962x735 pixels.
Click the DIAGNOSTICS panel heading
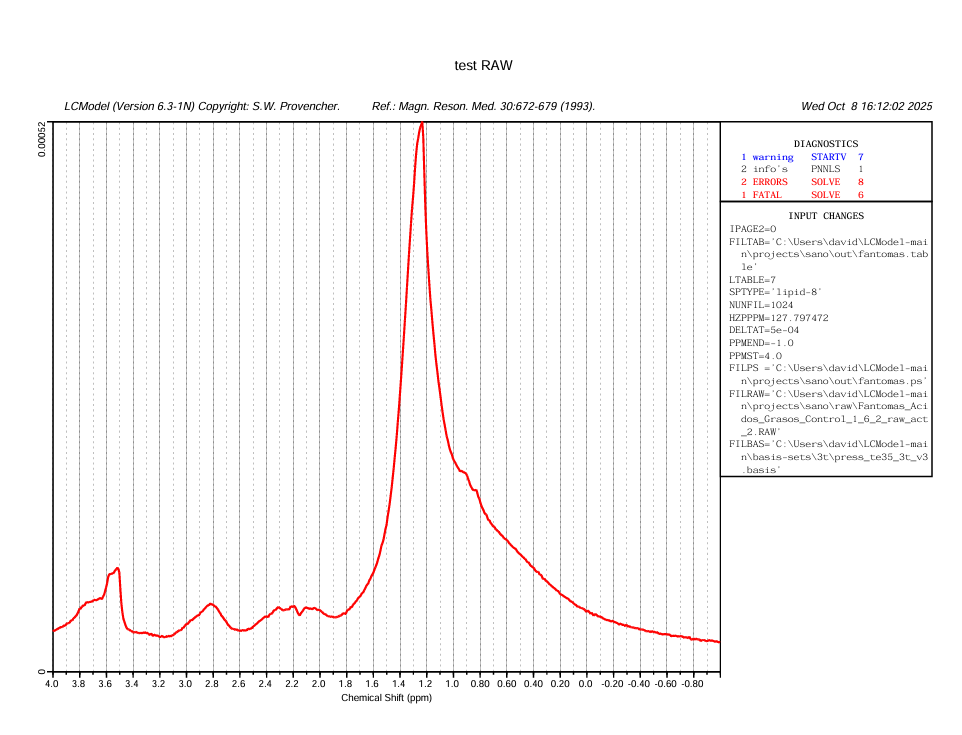coord(825,144)
